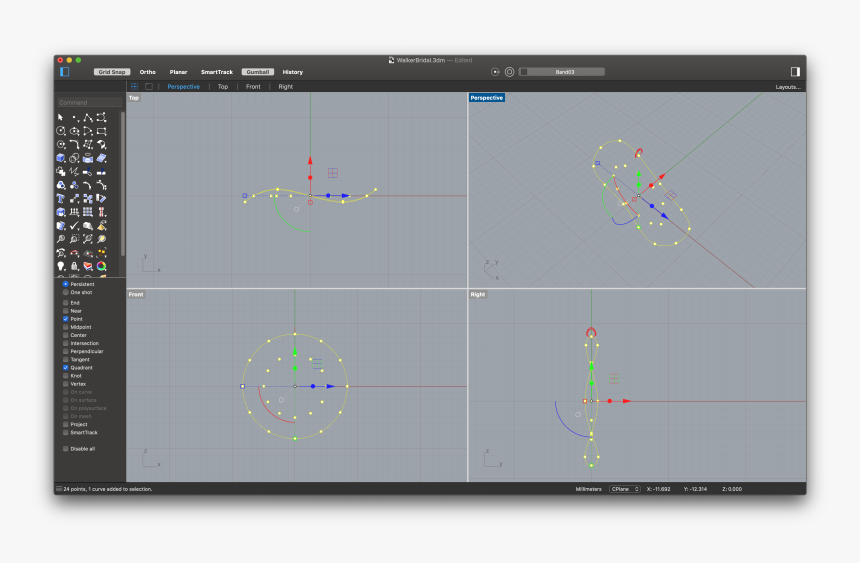This screenshot has width=860, height=563.
Task: Enable the Midpoint object snap
Action: tap(65, 327)
